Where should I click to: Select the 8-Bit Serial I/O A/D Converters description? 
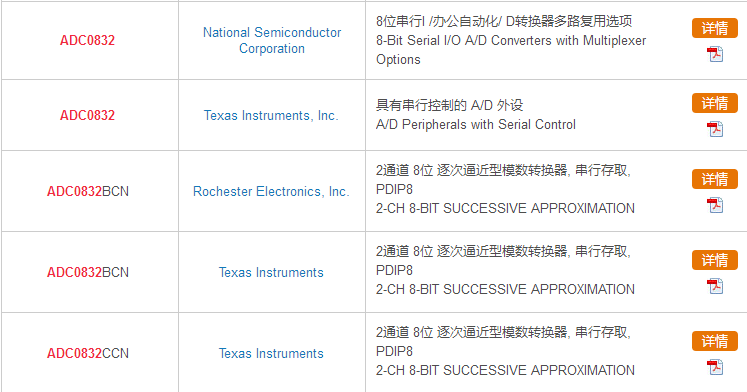click(x=511, y=50)
